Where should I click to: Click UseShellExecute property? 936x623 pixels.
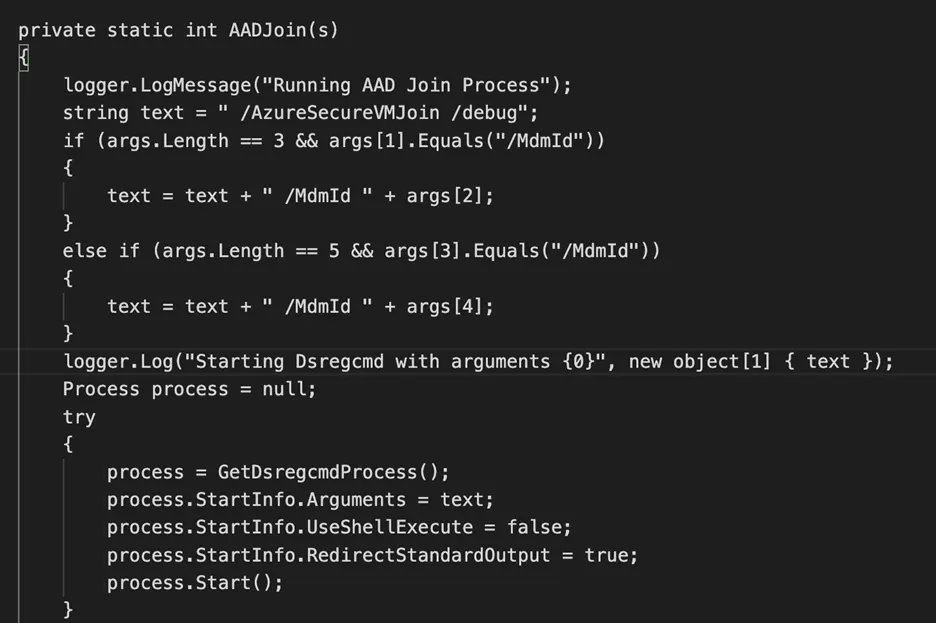click(x=389, y=527)
